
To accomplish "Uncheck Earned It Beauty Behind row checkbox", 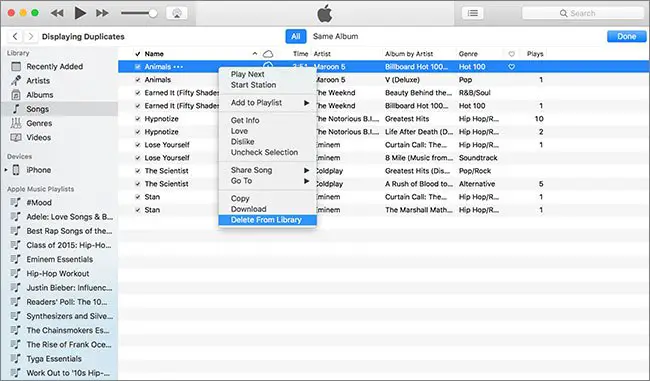I will click(138, 93).
